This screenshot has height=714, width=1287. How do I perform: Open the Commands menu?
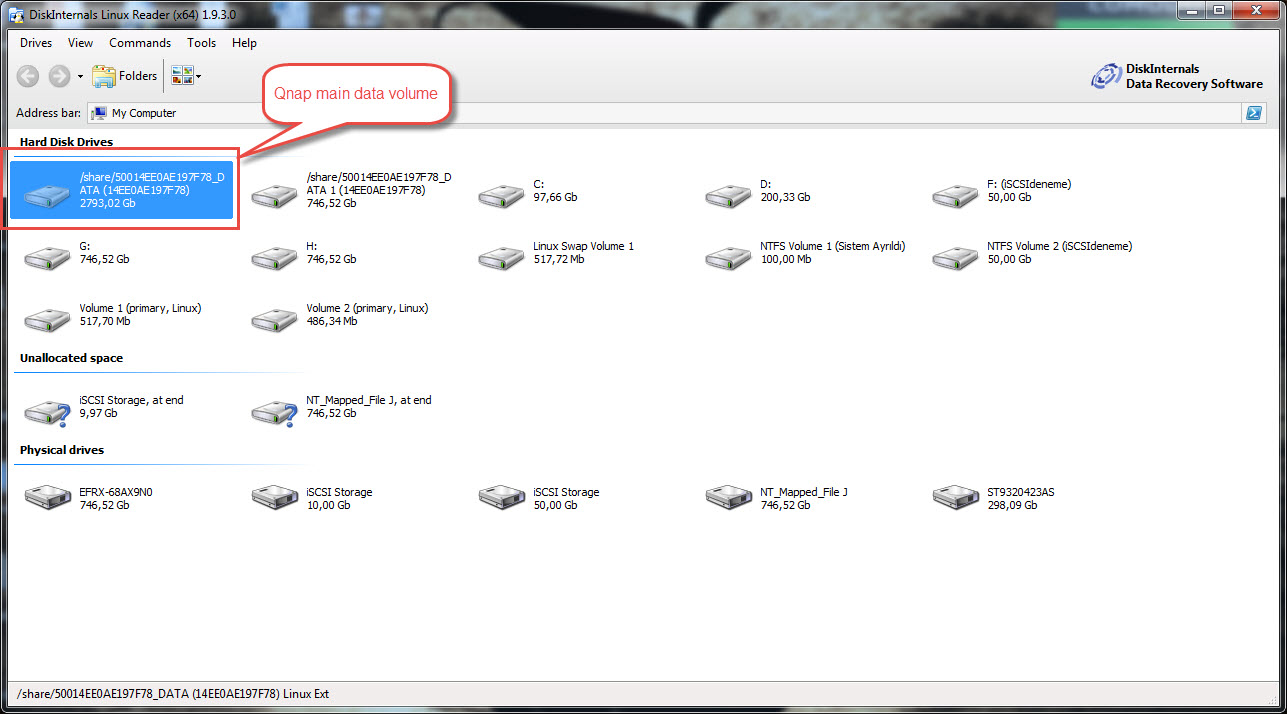point(140,43)
